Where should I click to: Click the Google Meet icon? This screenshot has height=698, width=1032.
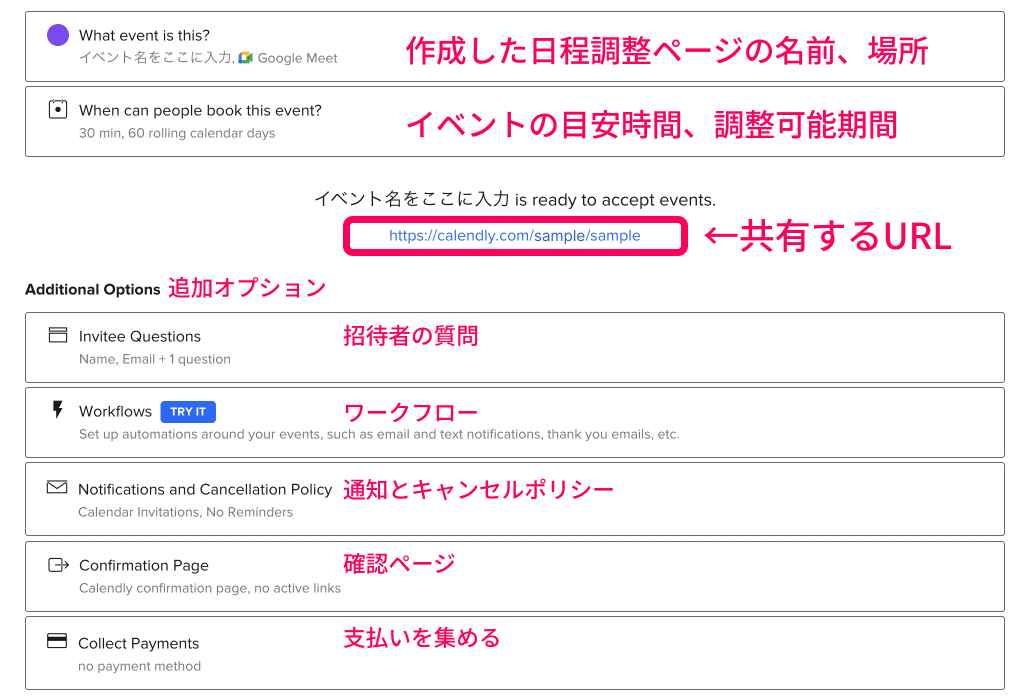pos(245,58)
